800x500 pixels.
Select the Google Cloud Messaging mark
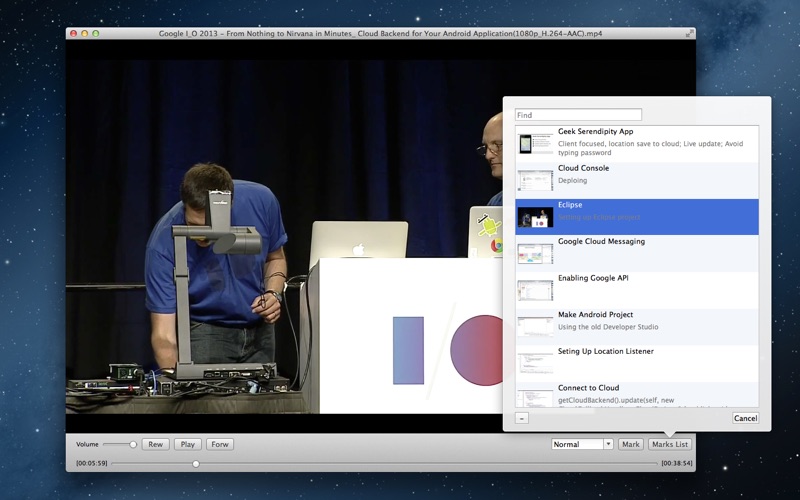tap(637, 254)
